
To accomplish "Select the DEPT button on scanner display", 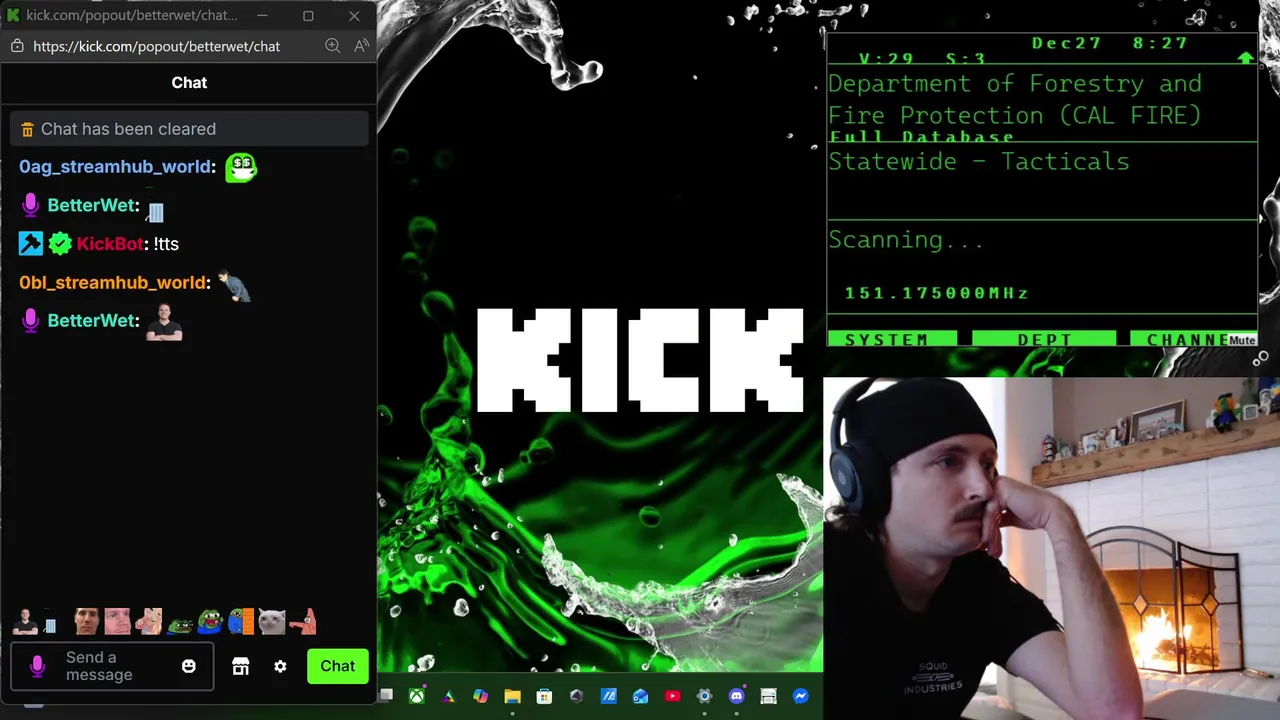I will pyautogui.click(x=1044, y=340).
